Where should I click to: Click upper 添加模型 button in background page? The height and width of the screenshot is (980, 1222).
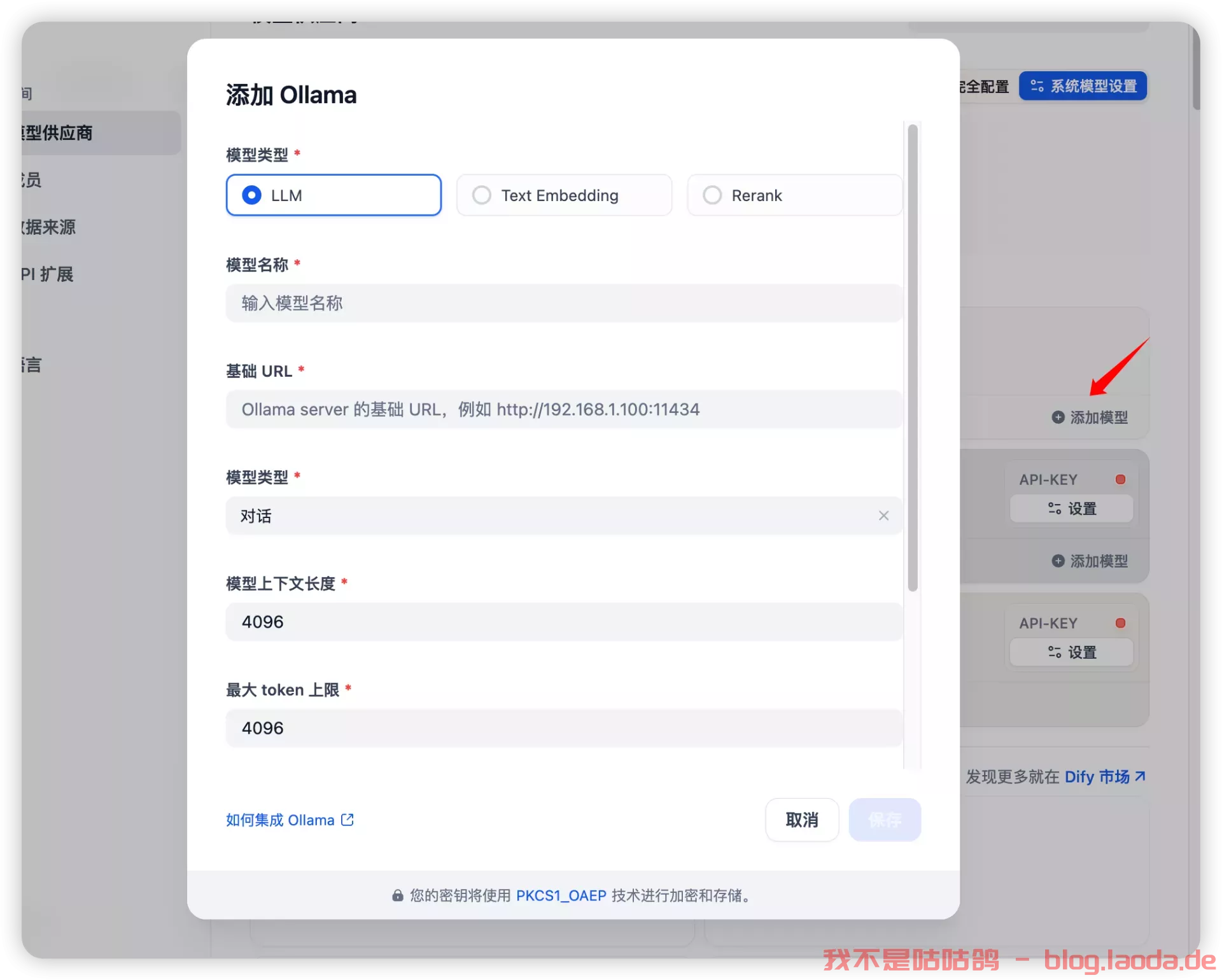coord(1090,417)
